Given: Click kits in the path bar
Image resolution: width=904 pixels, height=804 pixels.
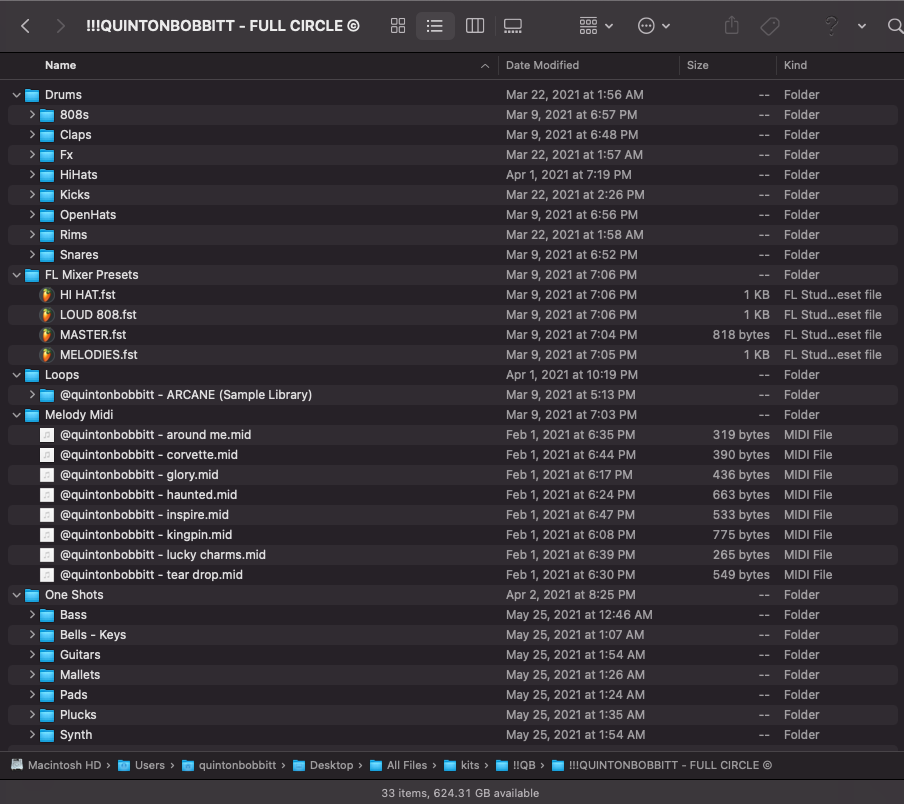Looking at the screenshot, I should point(468,765).
